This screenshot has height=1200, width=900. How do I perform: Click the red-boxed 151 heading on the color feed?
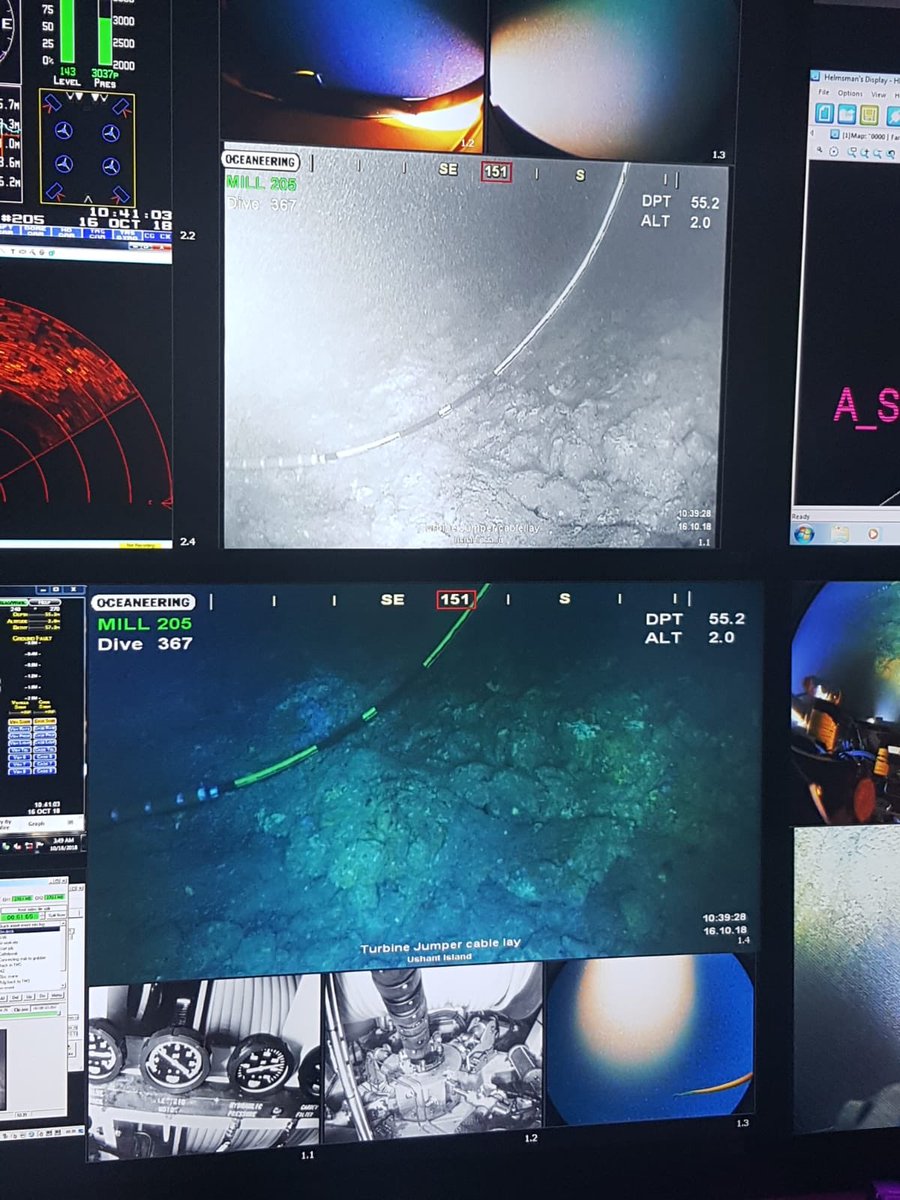coord(455,599)
